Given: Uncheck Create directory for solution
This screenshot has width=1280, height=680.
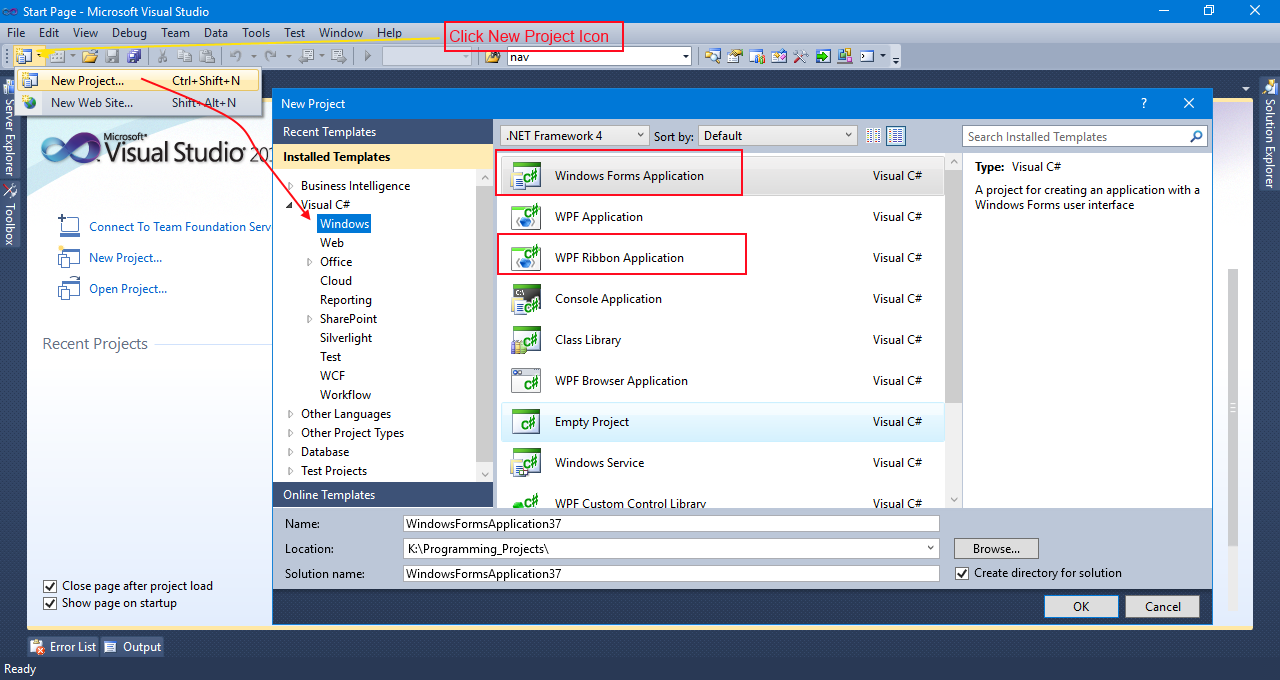Looking at the screenshot, I should coord(962,573).
